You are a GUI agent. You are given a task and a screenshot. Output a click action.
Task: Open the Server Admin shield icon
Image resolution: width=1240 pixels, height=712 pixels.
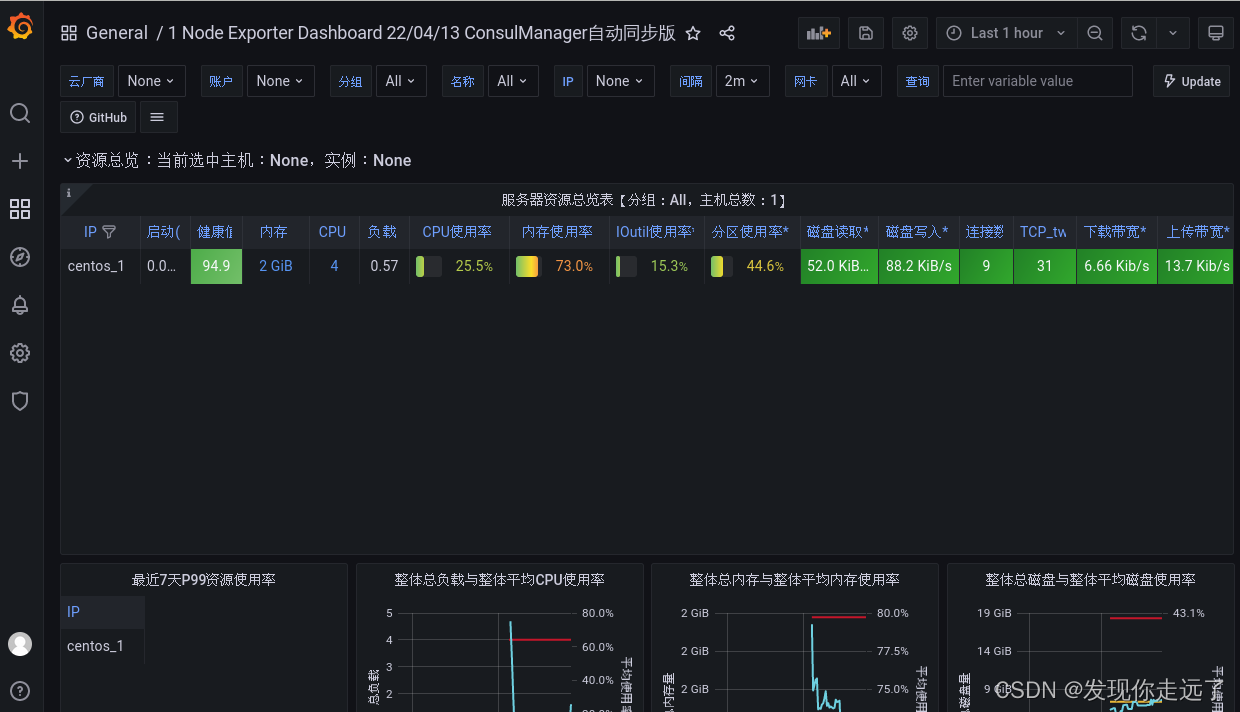pos(20,401)
